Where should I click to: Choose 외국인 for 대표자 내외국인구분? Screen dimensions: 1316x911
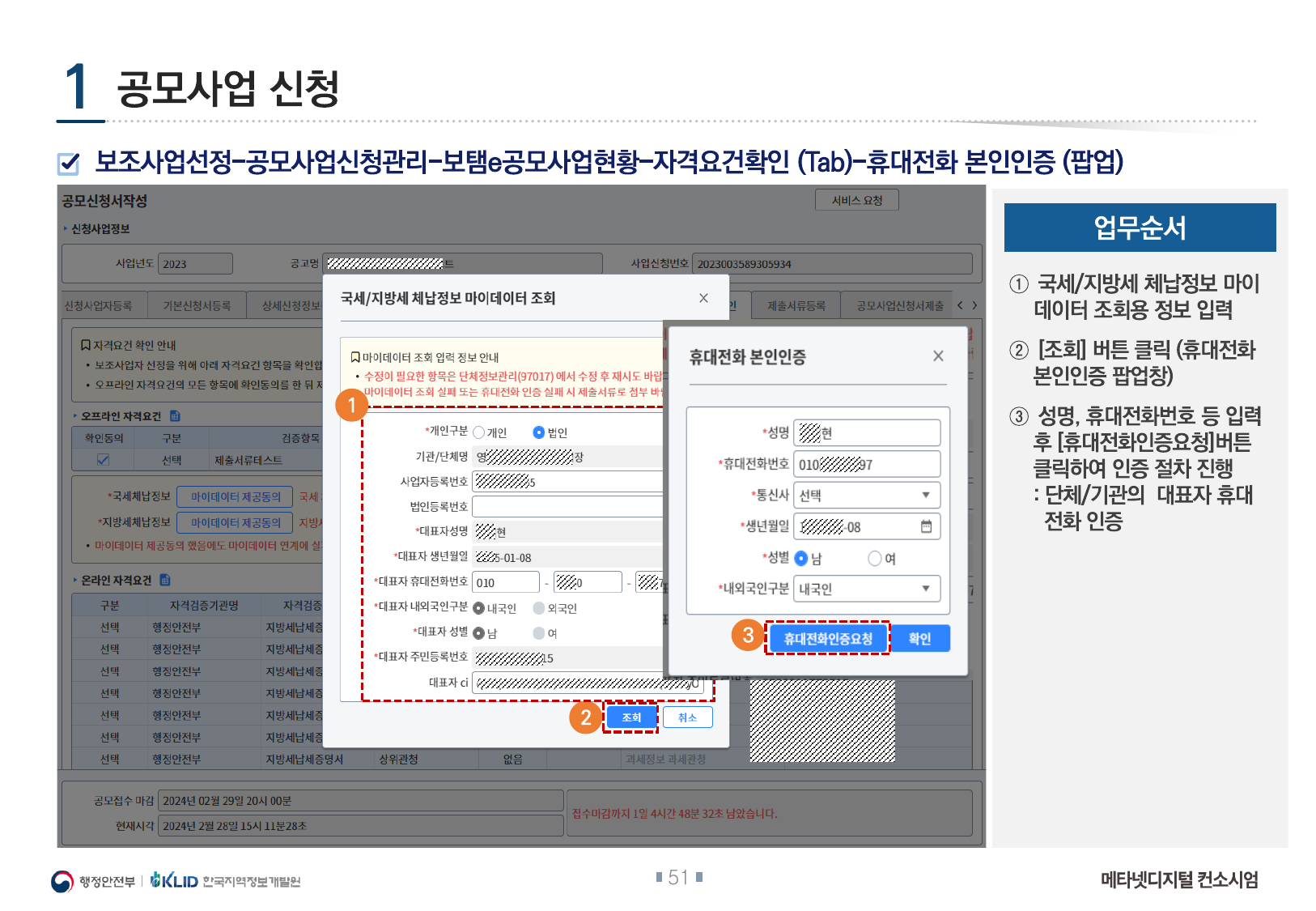click(539, 608)
